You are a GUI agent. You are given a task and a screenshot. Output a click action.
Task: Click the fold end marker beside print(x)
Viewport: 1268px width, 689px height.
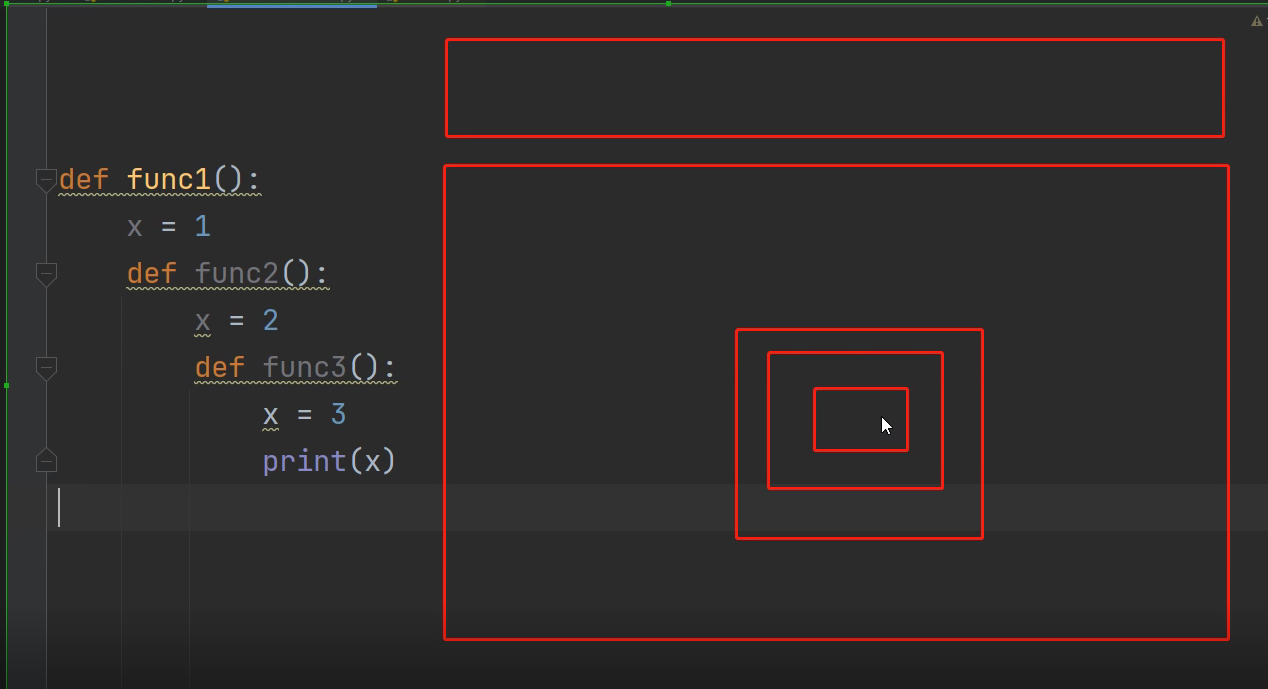46,461
